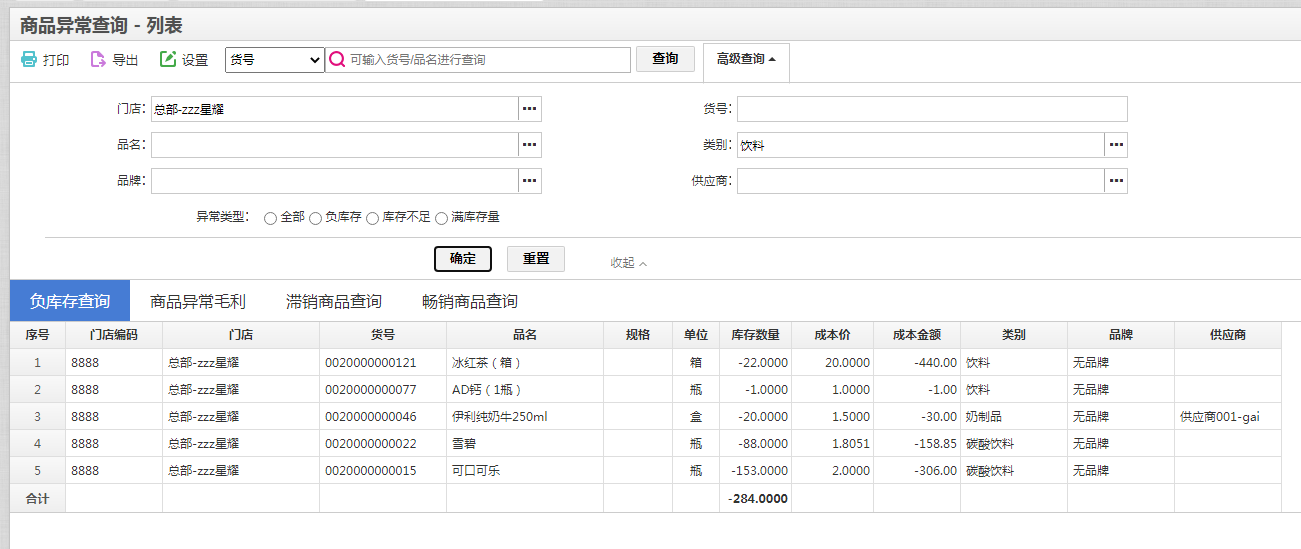
Task: Click the 成本金额 column header
Action: point(917,335)
